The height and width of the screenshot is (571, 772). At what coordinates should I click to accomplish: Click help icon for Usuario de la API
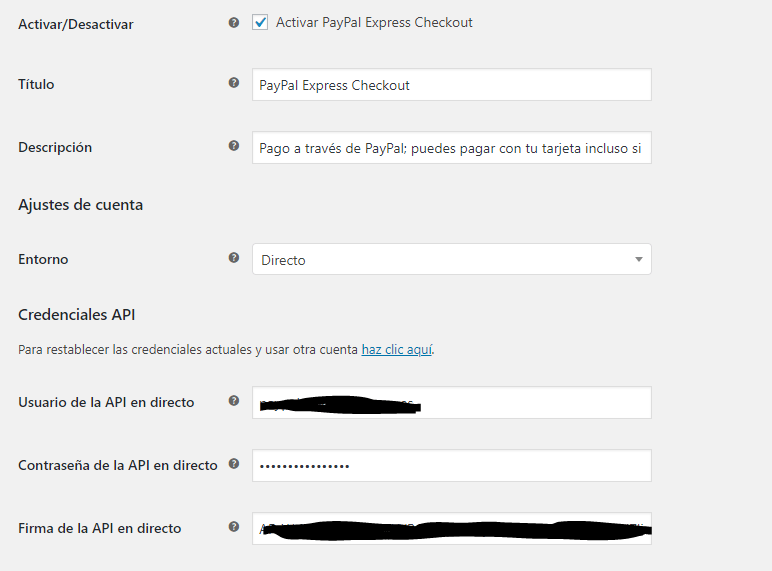(234, 401)
